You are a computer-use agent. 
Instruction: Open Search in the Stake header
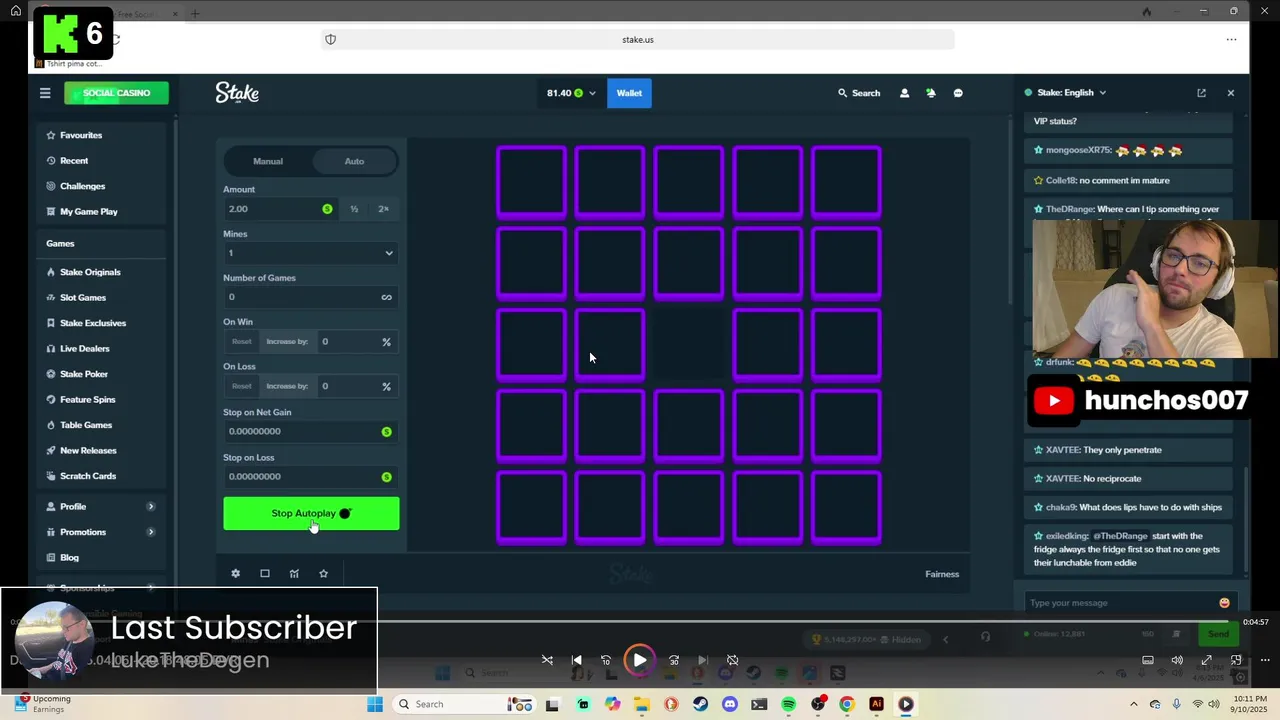click(859, 93)
